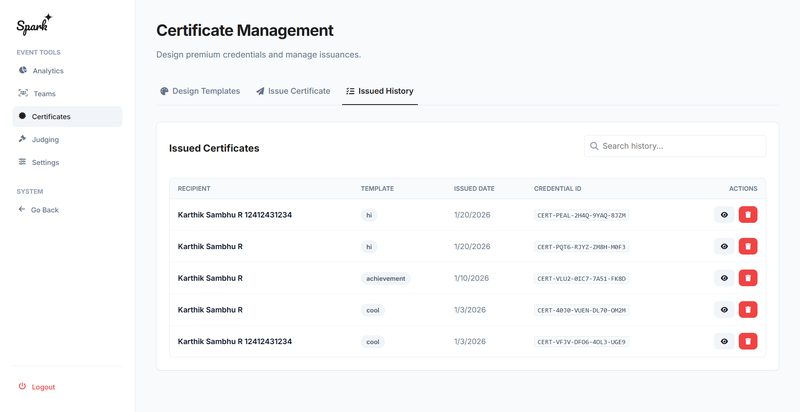Log out using the Logout button
This screenshot has width=800, height=412.
(x=43, y=387)
